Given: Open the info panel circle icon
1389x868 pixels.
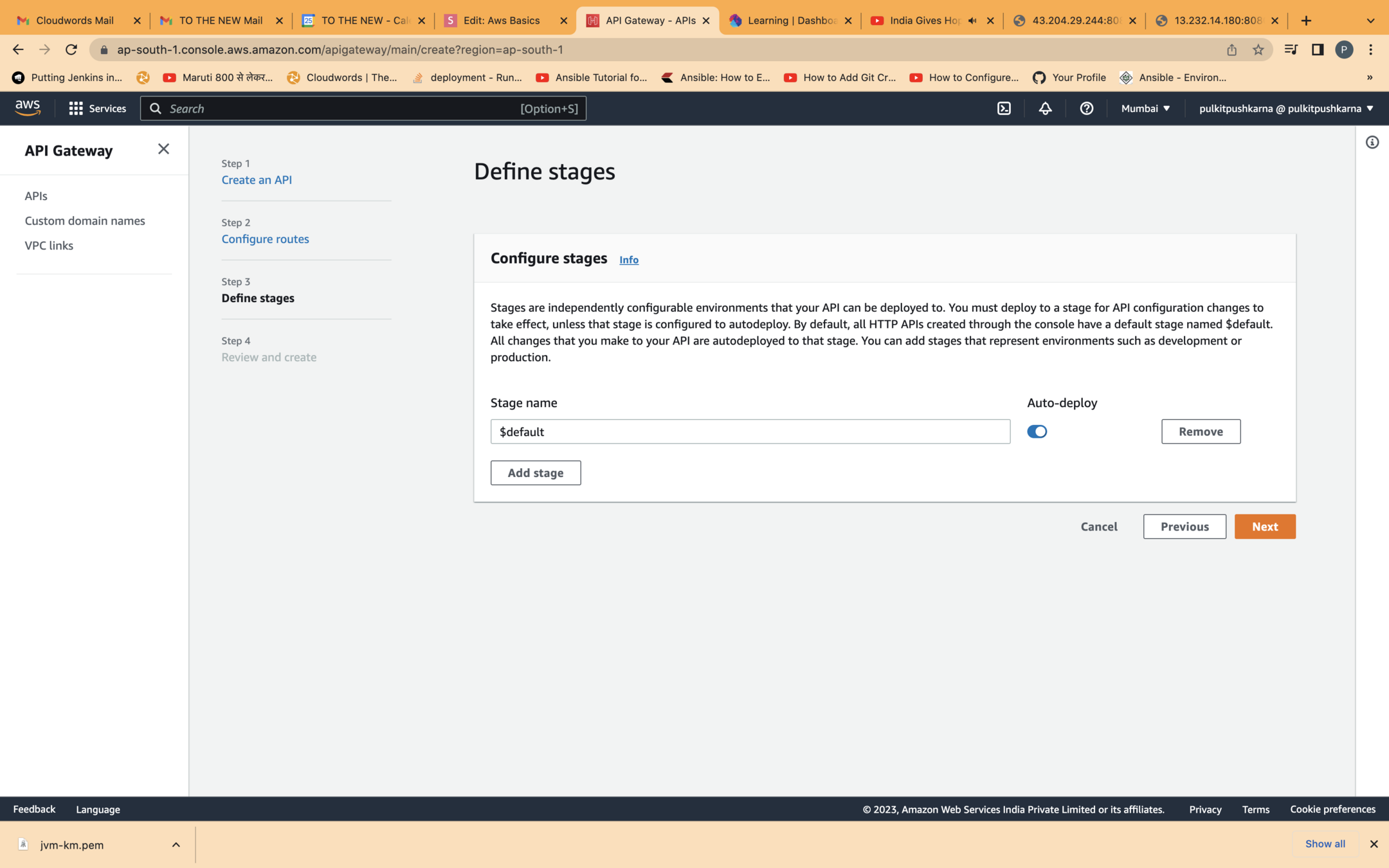Looking at the screenshot, I should [1372, 143].
